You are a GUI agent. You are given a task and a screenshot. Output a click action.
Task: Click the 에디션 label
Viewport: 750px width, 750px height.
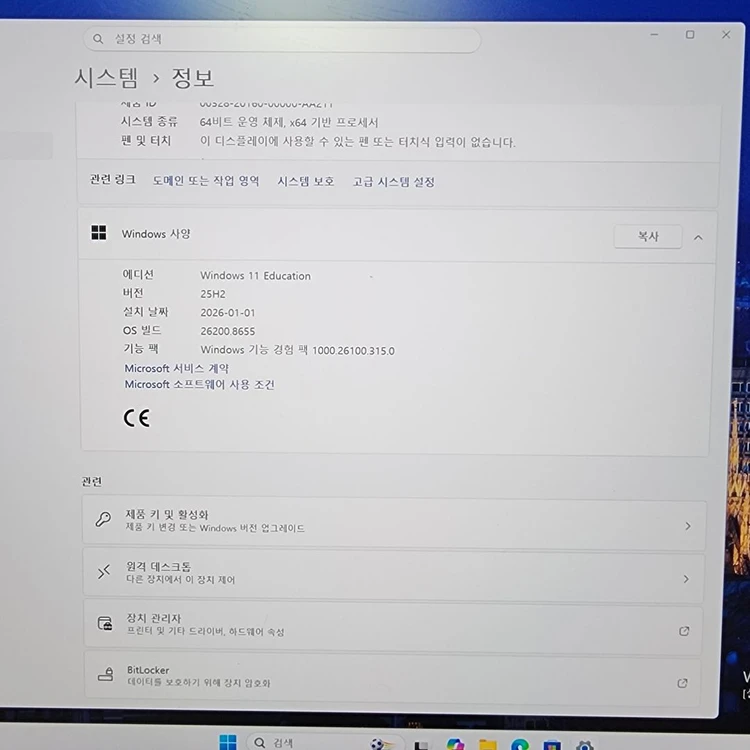138,275
